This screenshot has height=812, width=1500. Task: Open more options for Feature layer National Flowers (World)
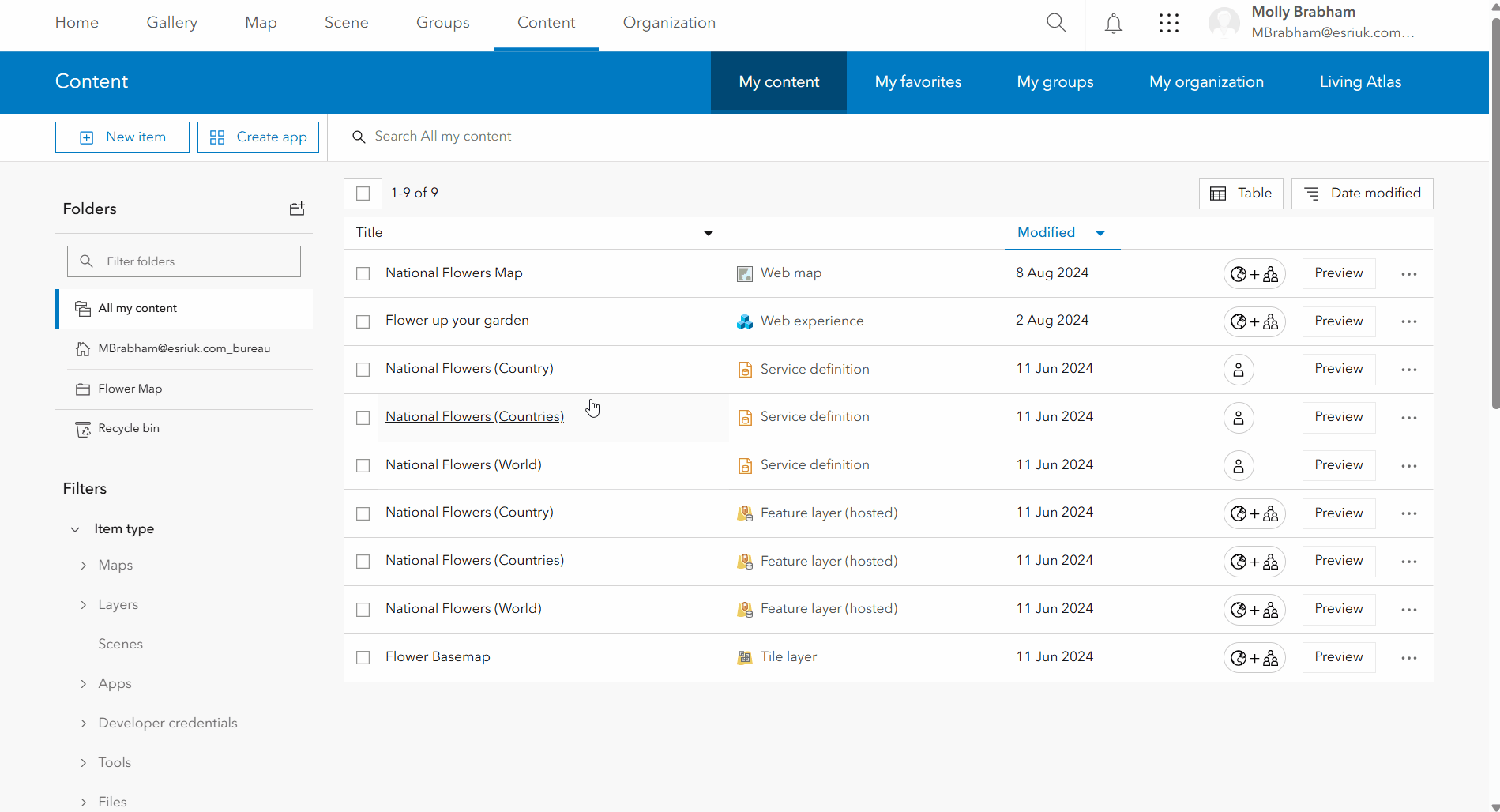(1409, 610)
